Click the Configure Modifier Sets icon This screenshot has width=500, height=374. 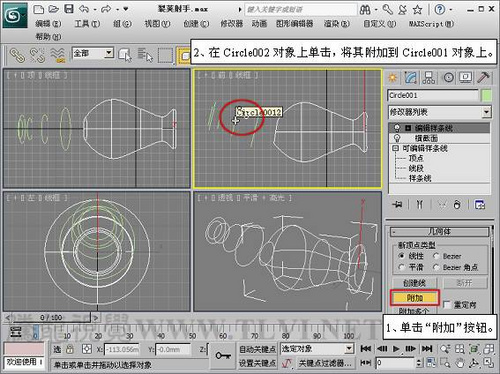point(480,205)
